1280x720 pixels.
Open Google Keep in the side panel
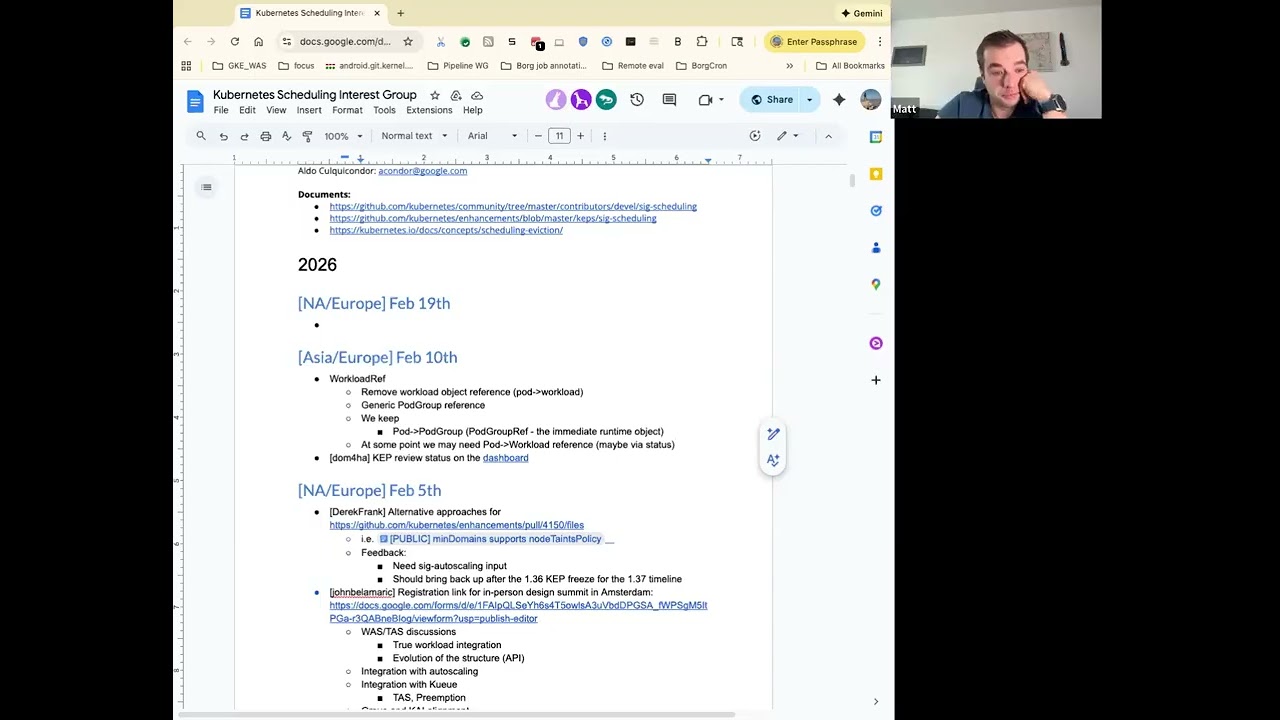876,174
